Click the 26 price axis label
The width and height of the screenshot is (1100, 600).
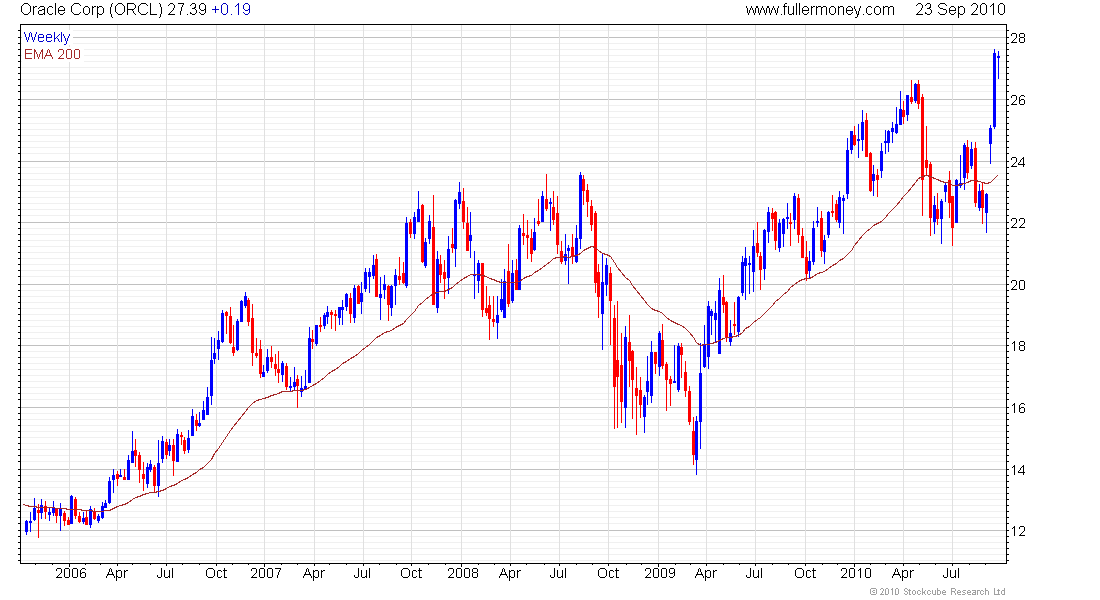pos(1017,100)
